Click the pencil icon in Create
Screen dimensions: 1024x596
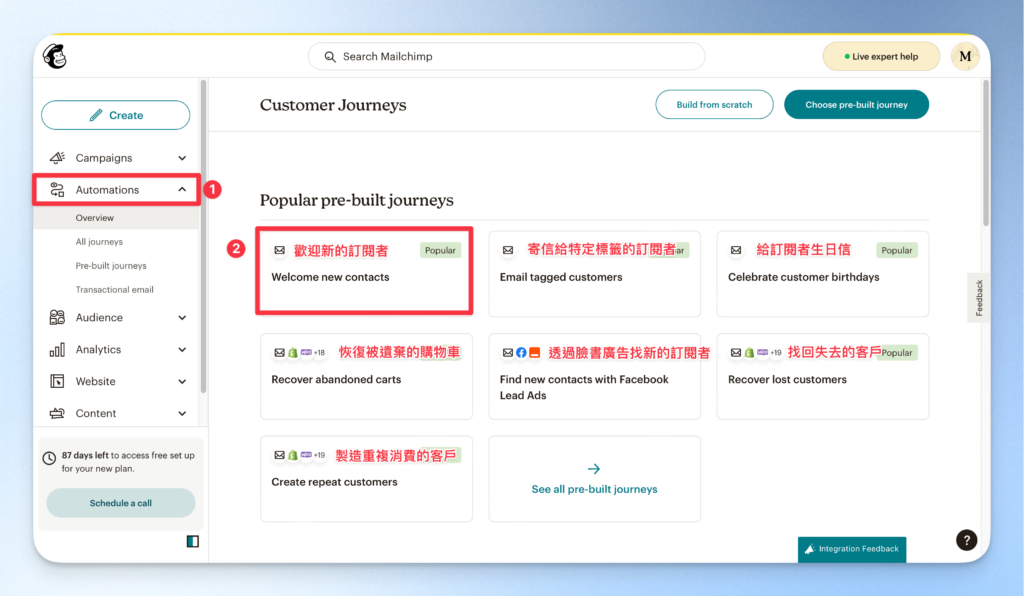coord(95,116)
